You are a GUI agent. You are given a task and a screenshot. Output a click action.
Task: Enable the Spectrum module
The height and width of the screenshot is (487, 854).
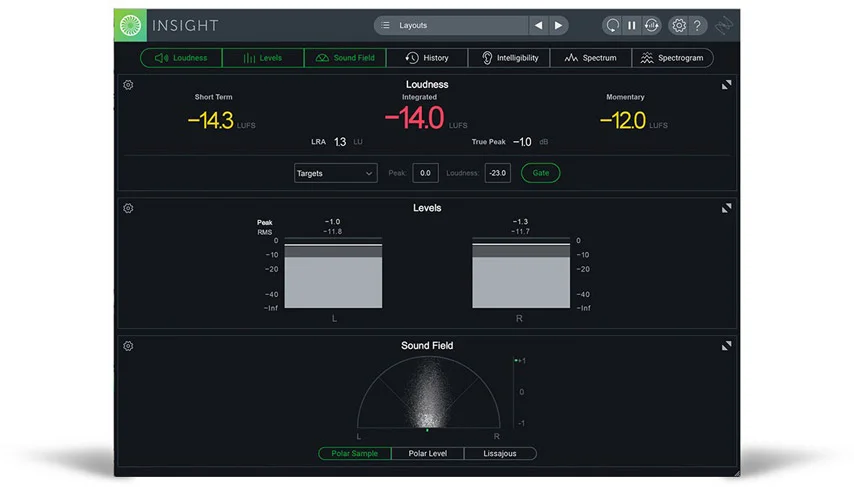[x=591, y=58]
